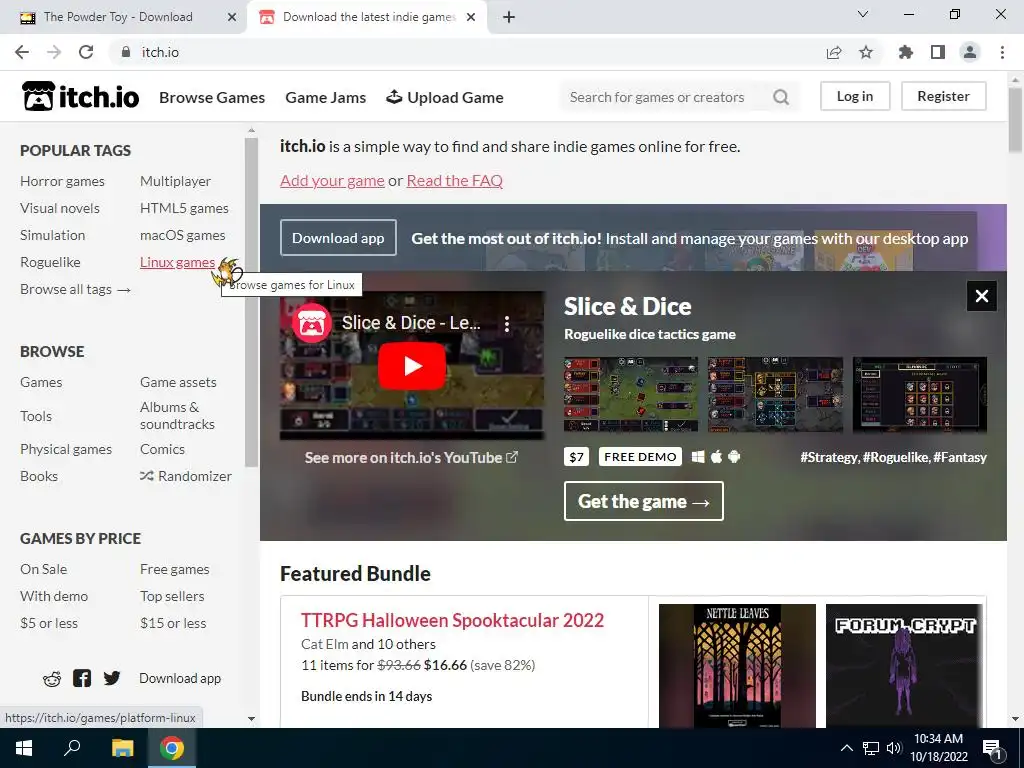
Task: Click the Android platform icon
Action: pos(734,456)
